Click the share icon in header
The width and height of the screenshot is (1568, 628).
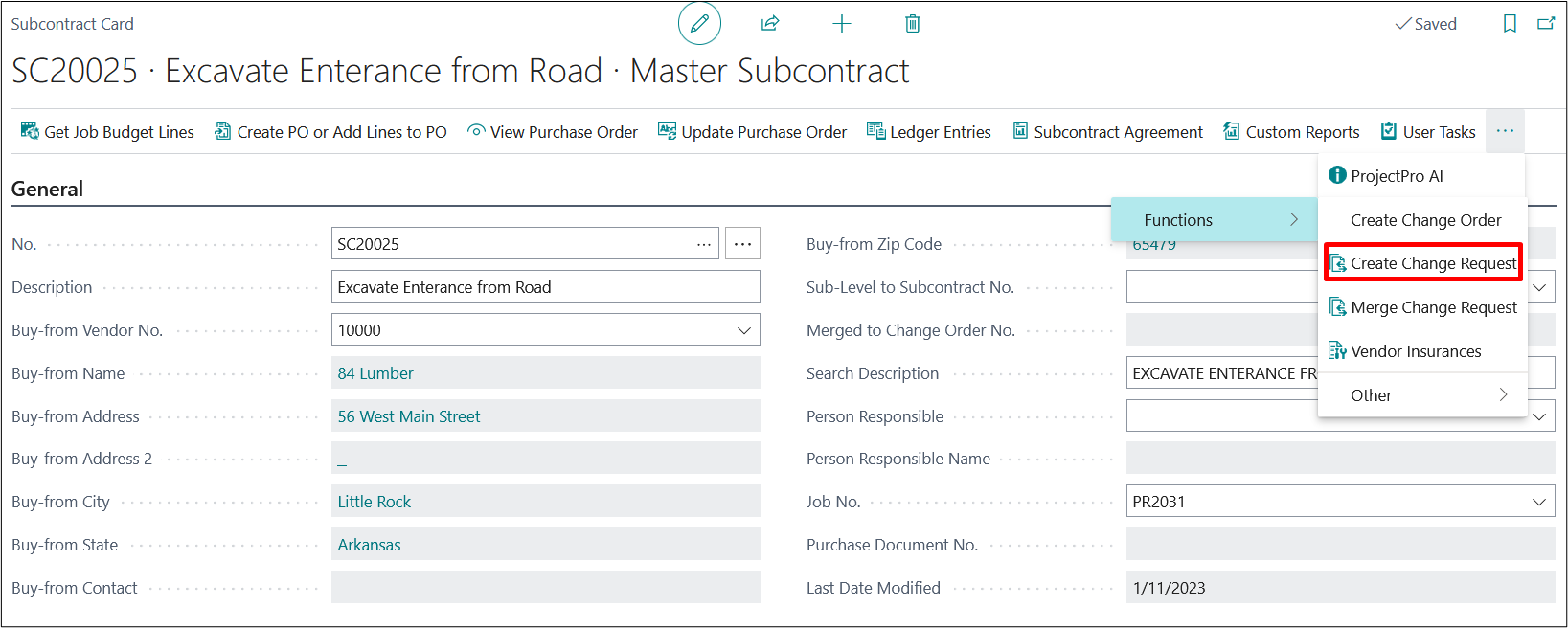(770, 24)
